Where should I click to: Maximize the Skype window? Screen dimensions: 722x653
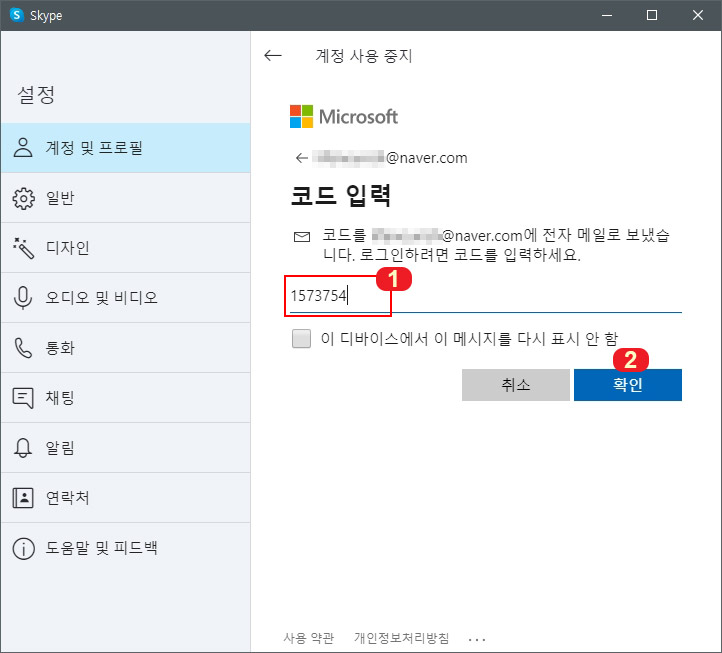pos(652,15)
